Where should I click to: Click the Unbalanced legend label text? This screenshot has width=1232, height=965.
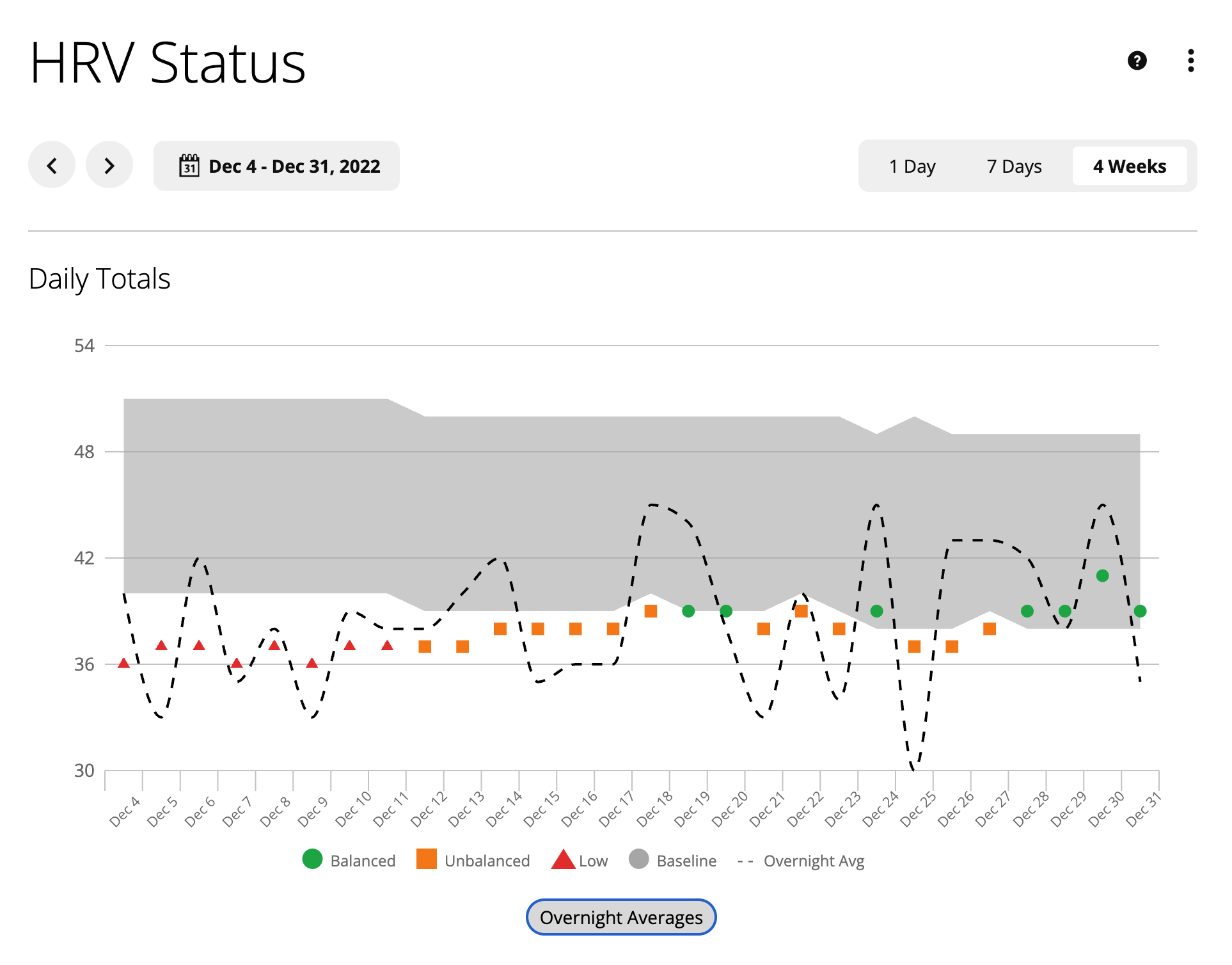click(487, 861)
